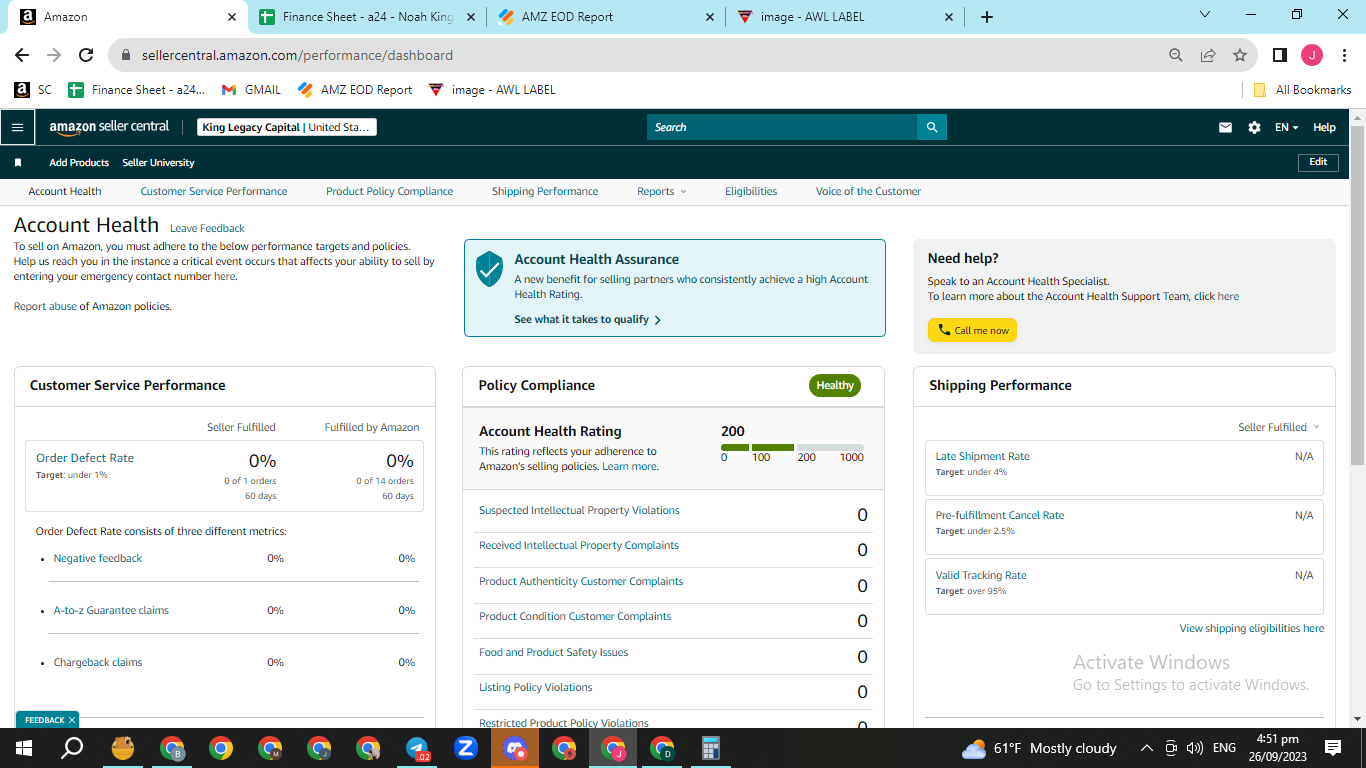Go to the Shipping Performance tab
This screenshot has height=768, width=1366.
click(545, 191)
